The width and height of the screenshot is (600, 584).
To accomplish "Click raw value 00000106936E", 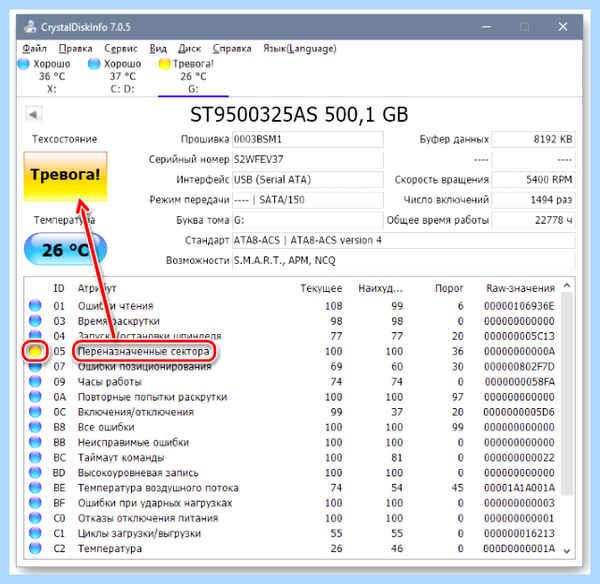I will 519,306.
